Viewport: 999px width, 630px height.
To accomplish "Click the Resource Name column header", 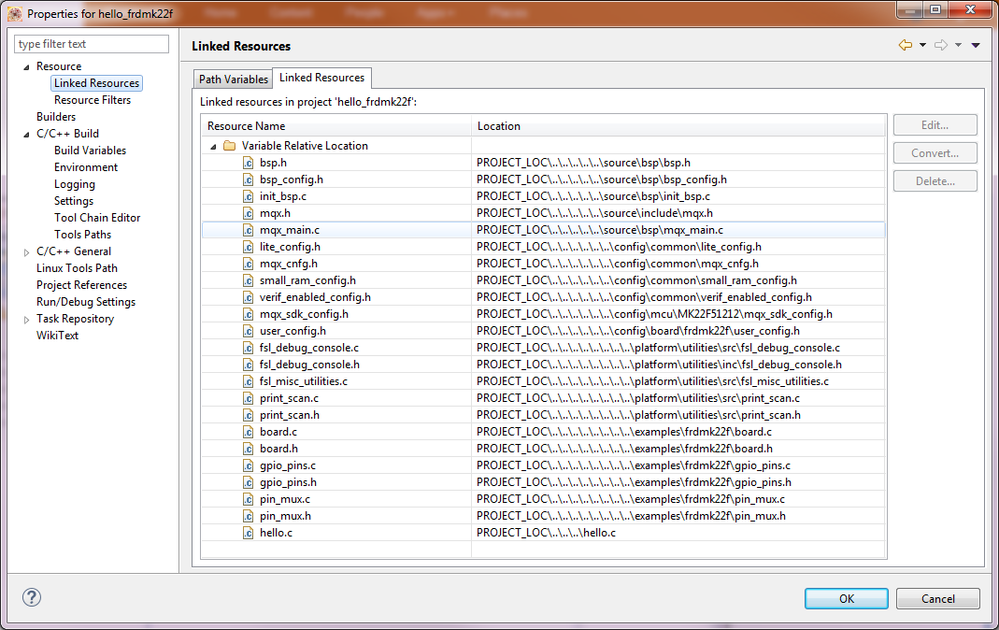I will [336, 126].
